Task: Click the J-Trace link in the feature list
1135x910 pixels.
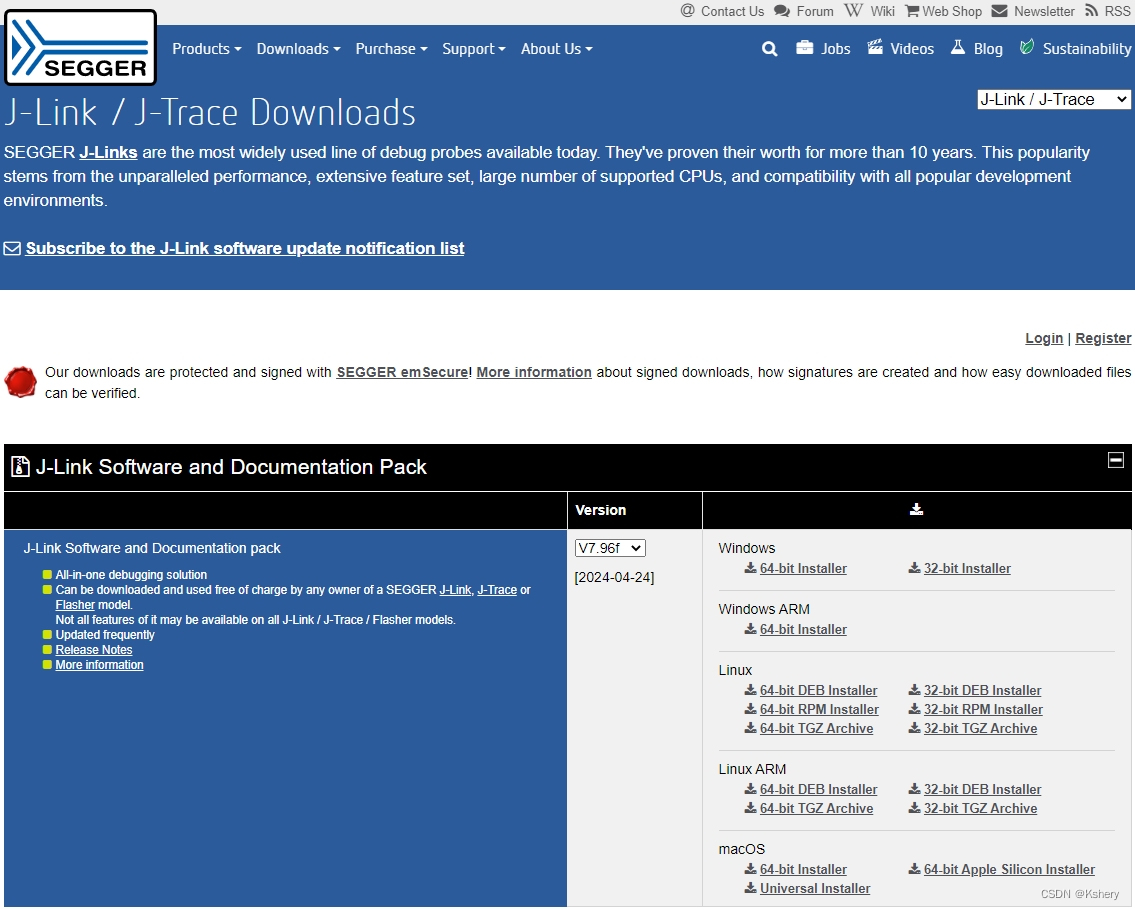Action: pyautogui.click(x=497, y=590)
